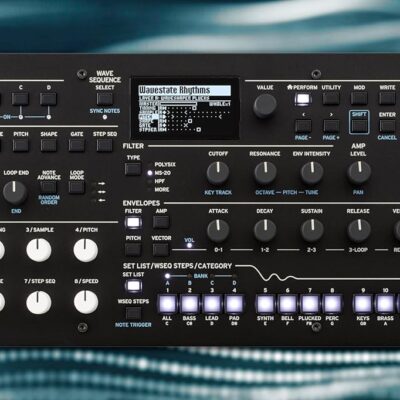
Task: Select layer C button
Action: (21, 99)
